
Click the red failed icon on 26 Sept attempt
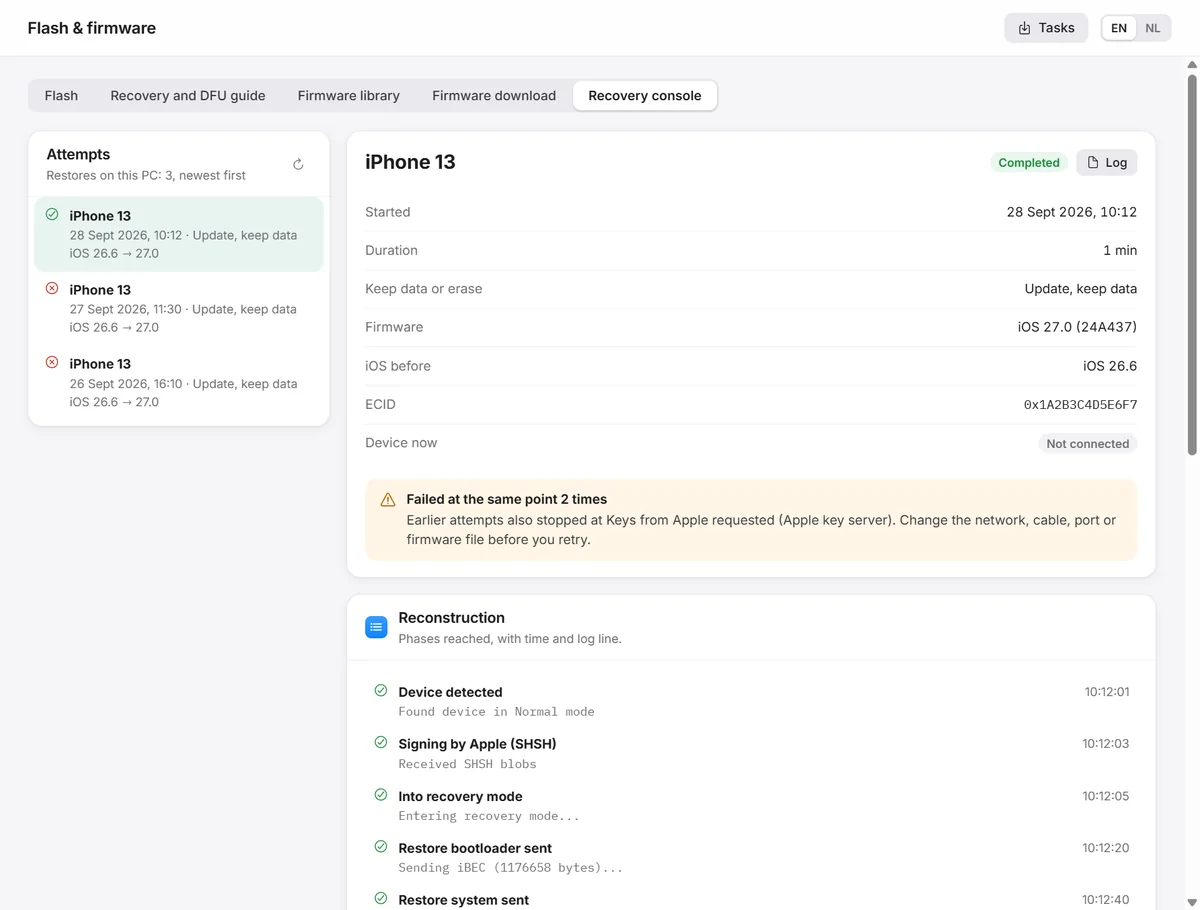coord(52,362)
